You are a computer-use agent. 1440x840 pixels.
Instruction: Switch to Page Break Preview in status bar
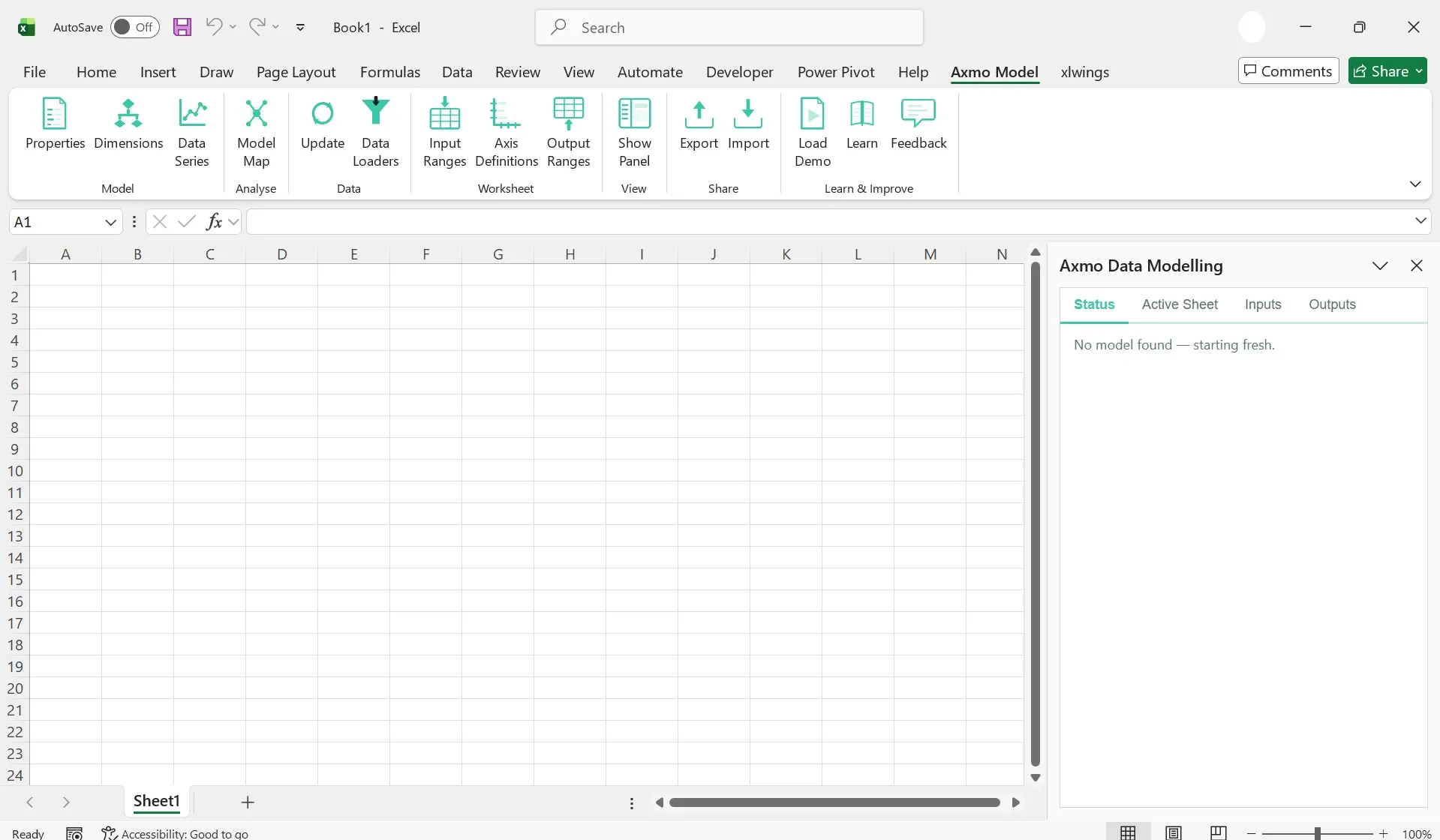[x=1219, y=832]
